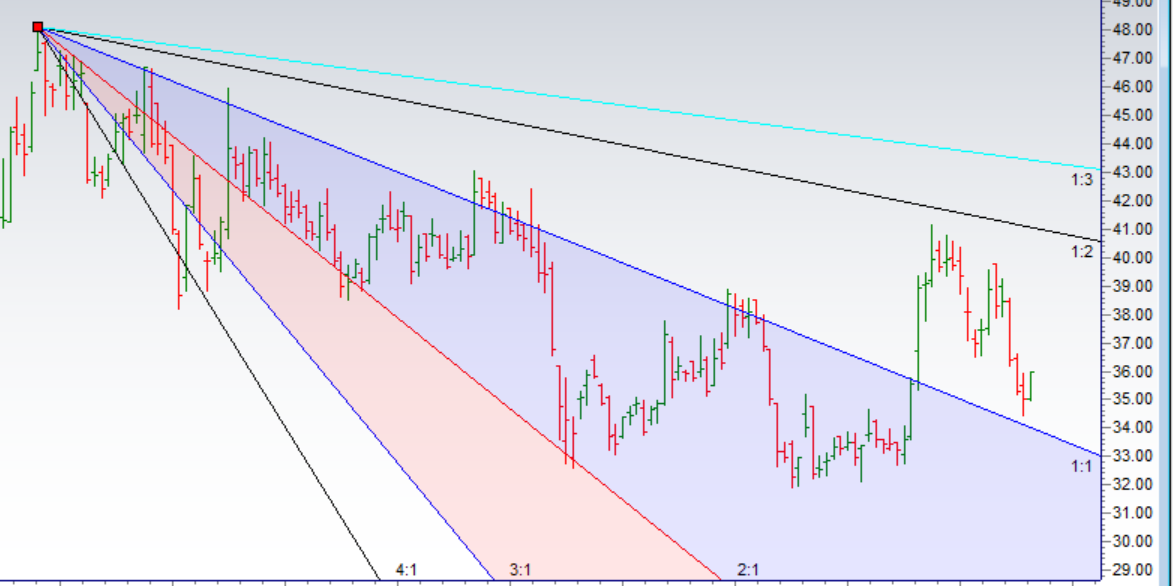This screenshot has width=1174, height=586.
Task: Click the 36.00 price axis label
Action: point(1134,372)
